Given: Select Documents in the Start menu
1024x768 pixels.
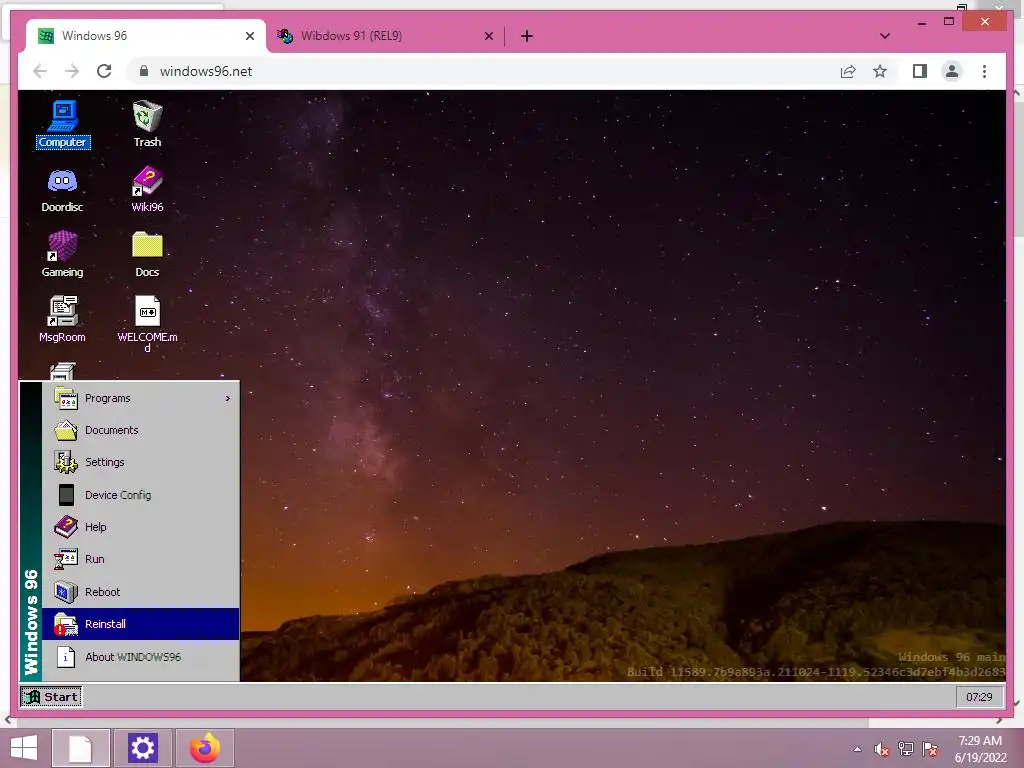Looking at the screenshot, I should pos(140,430).
